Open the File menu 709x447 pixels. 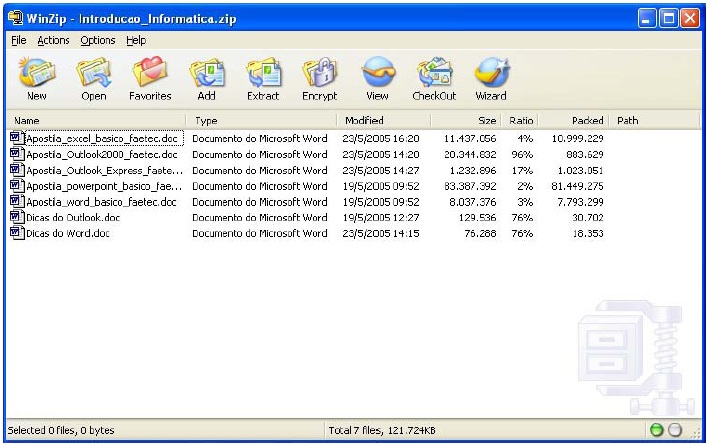(x=19, y=40)
